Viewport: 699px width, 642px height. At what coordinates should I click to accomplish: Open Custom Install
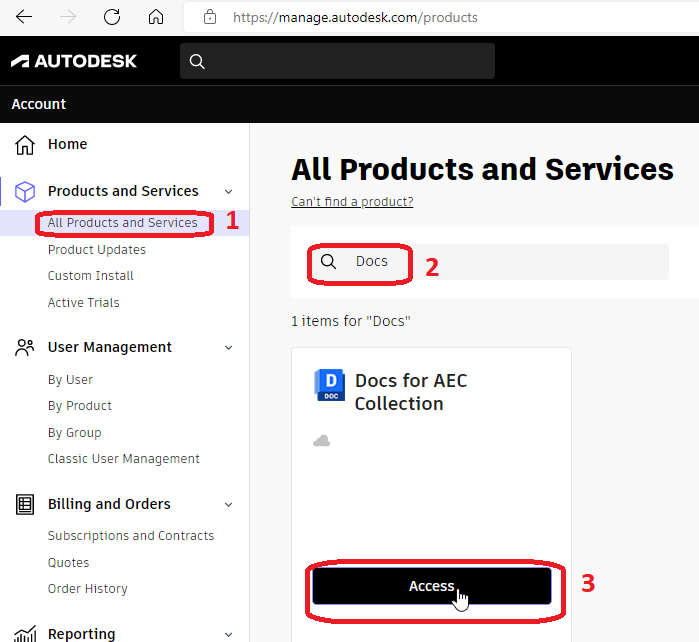[90, 276]
